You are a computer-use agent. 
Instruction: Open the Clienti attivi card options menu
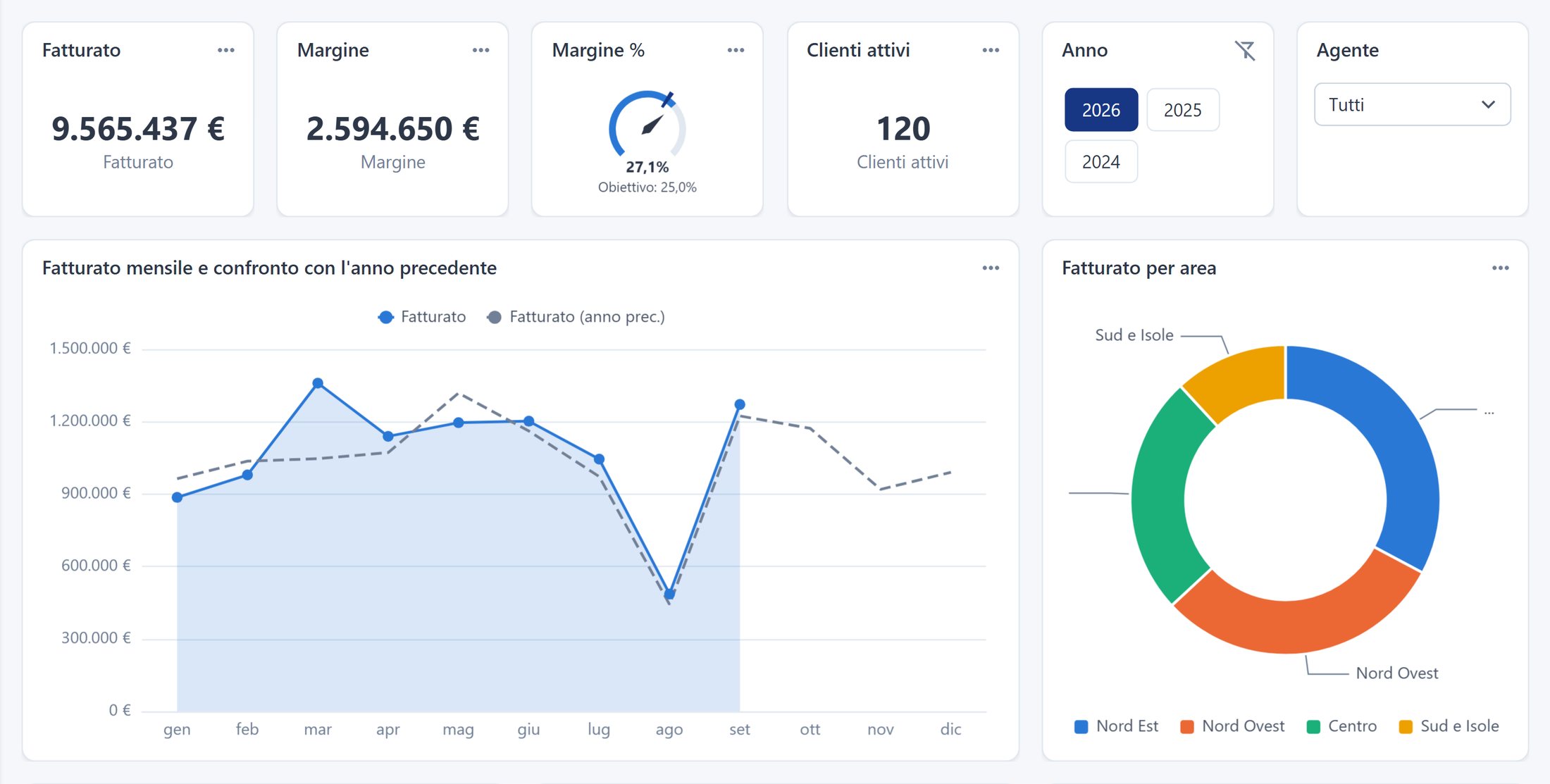(x=991, y=50)
